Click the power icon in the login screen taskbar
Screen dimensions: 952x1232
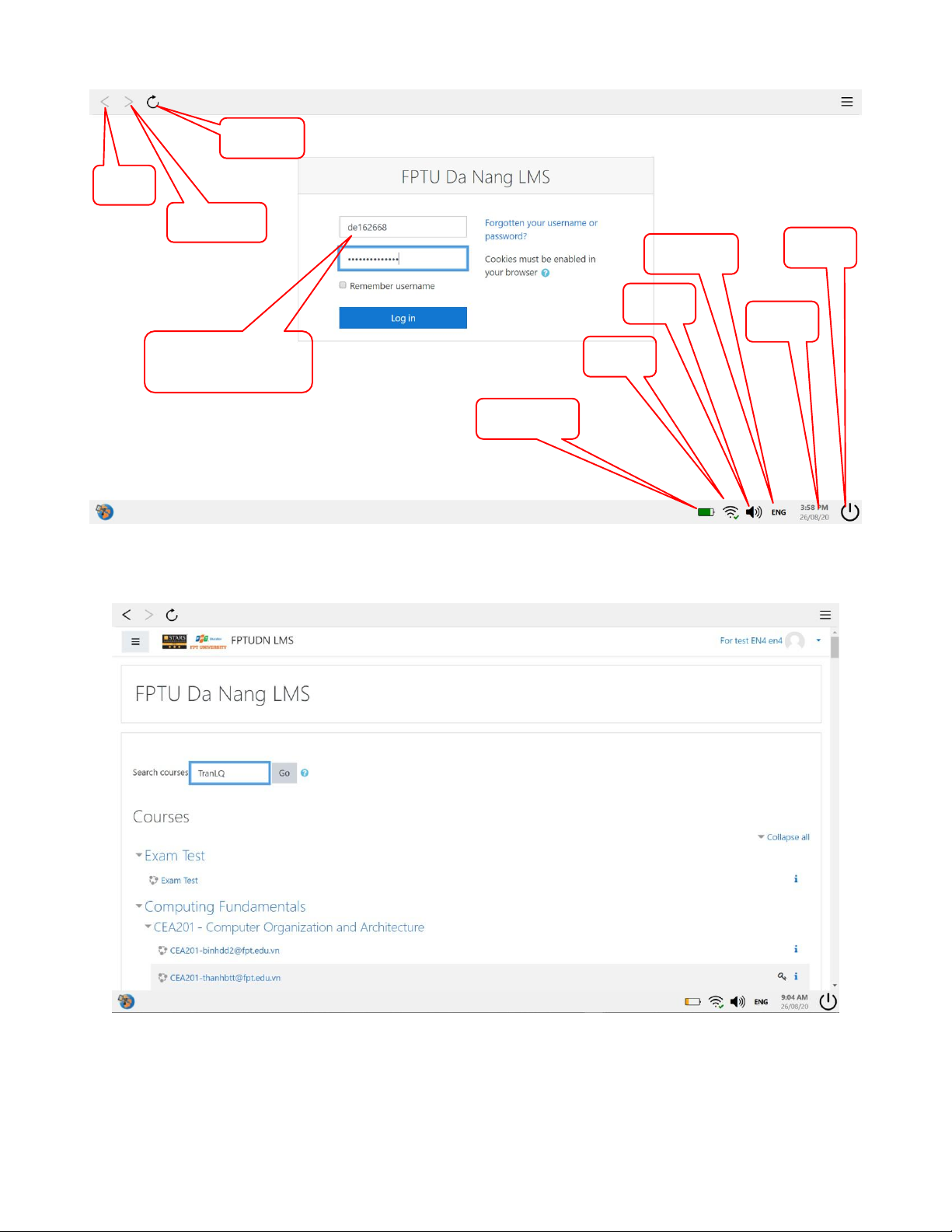click(850, 511)
